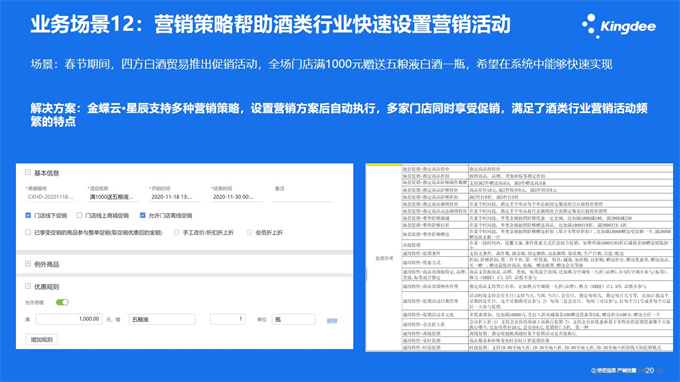Screen dimensions: 680x382
Task: Check the 手工改价/折扣折上折 checkbox
Action: click(177, 232)
